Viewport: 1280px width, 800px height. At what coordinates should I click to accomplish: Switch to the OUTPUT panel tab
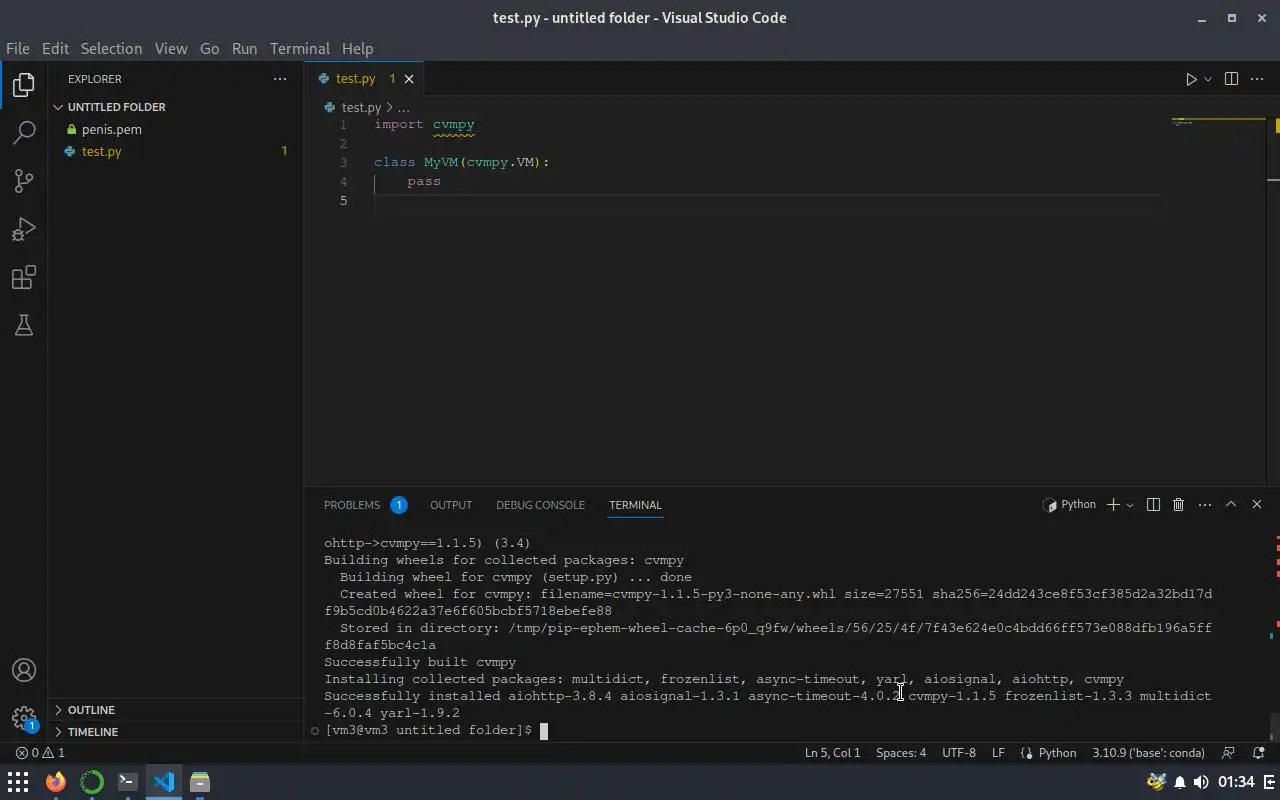(451, 505)
